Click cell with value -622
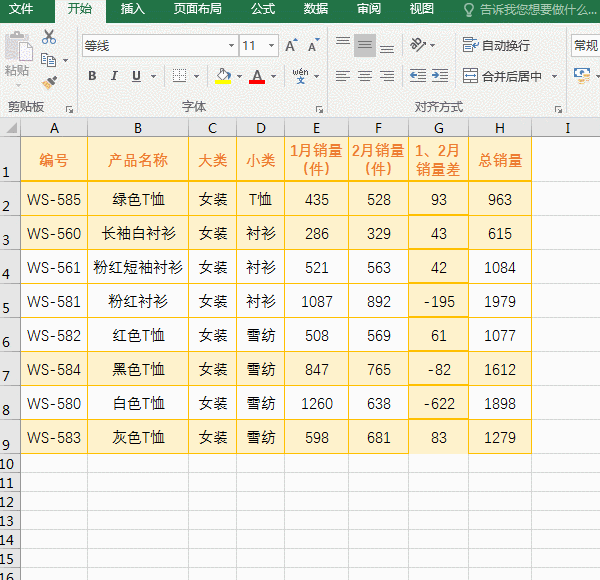The image size is (600, 580). coord(439,403)
